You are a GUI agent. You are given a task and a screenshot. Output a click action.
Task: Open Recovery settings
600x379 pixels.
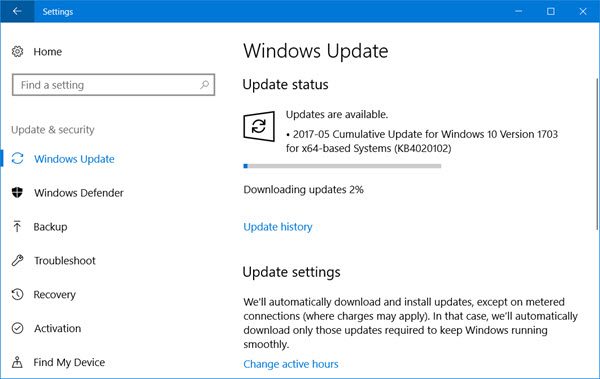[x=54, y=294]
